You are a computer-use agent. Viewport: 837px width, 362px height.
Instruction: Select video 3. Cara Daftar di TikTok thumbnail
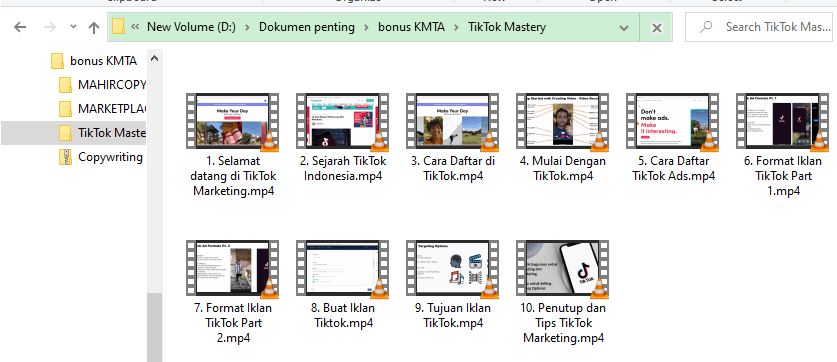[x=453, y=121]
